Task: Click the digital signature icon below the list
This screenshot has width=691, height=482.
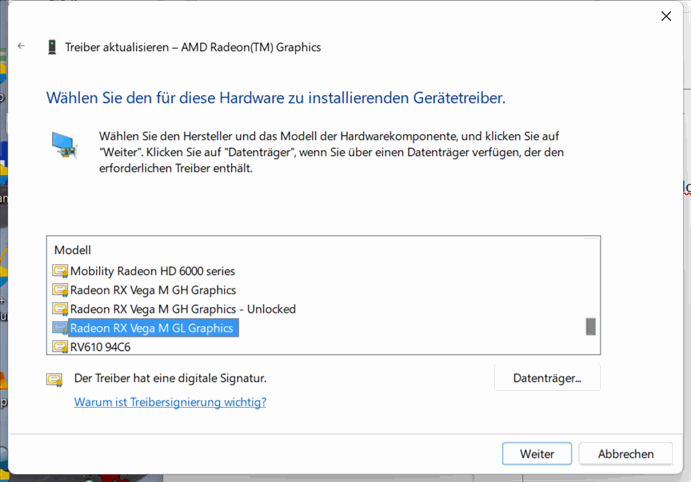Action: click(x=54, y=380)
